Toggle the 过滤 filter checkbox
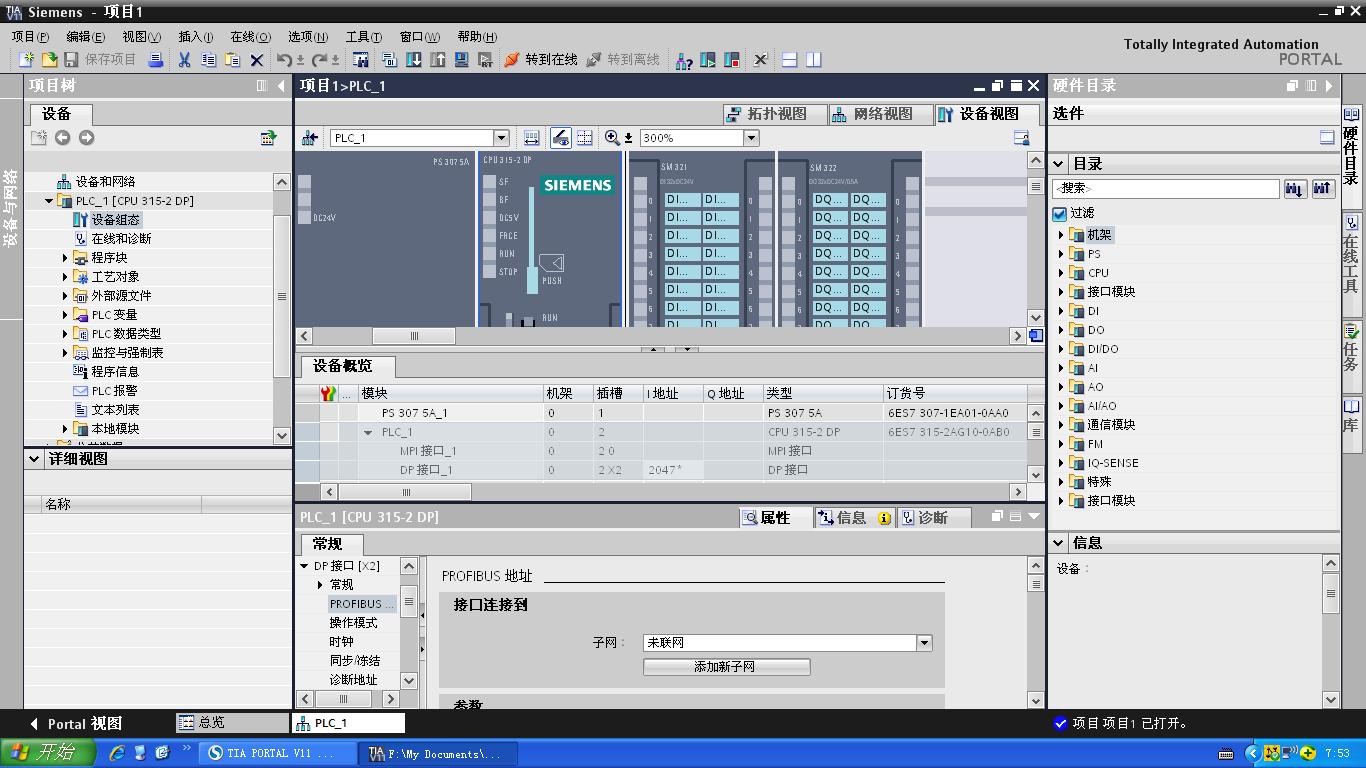 (x=1060, y=213)
